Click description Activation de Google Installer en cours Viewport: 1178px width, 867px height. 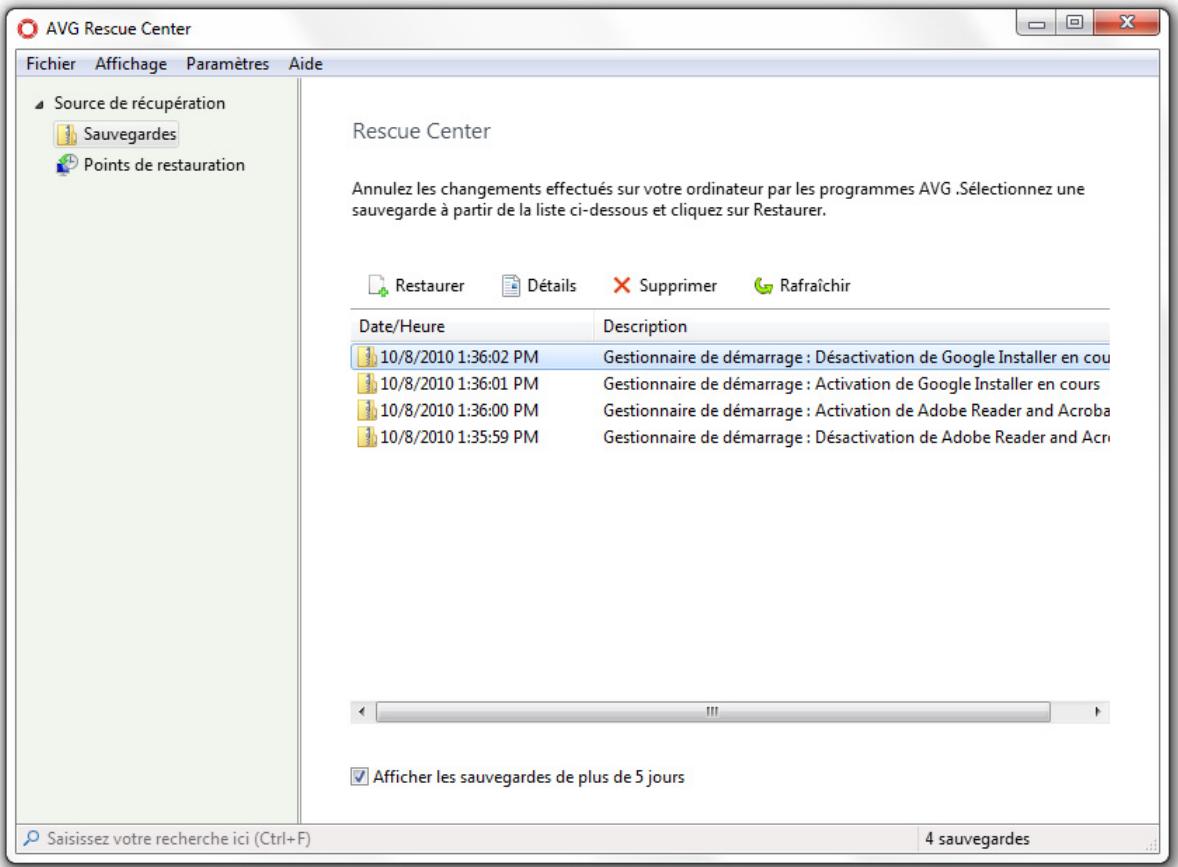click(851, 384)
